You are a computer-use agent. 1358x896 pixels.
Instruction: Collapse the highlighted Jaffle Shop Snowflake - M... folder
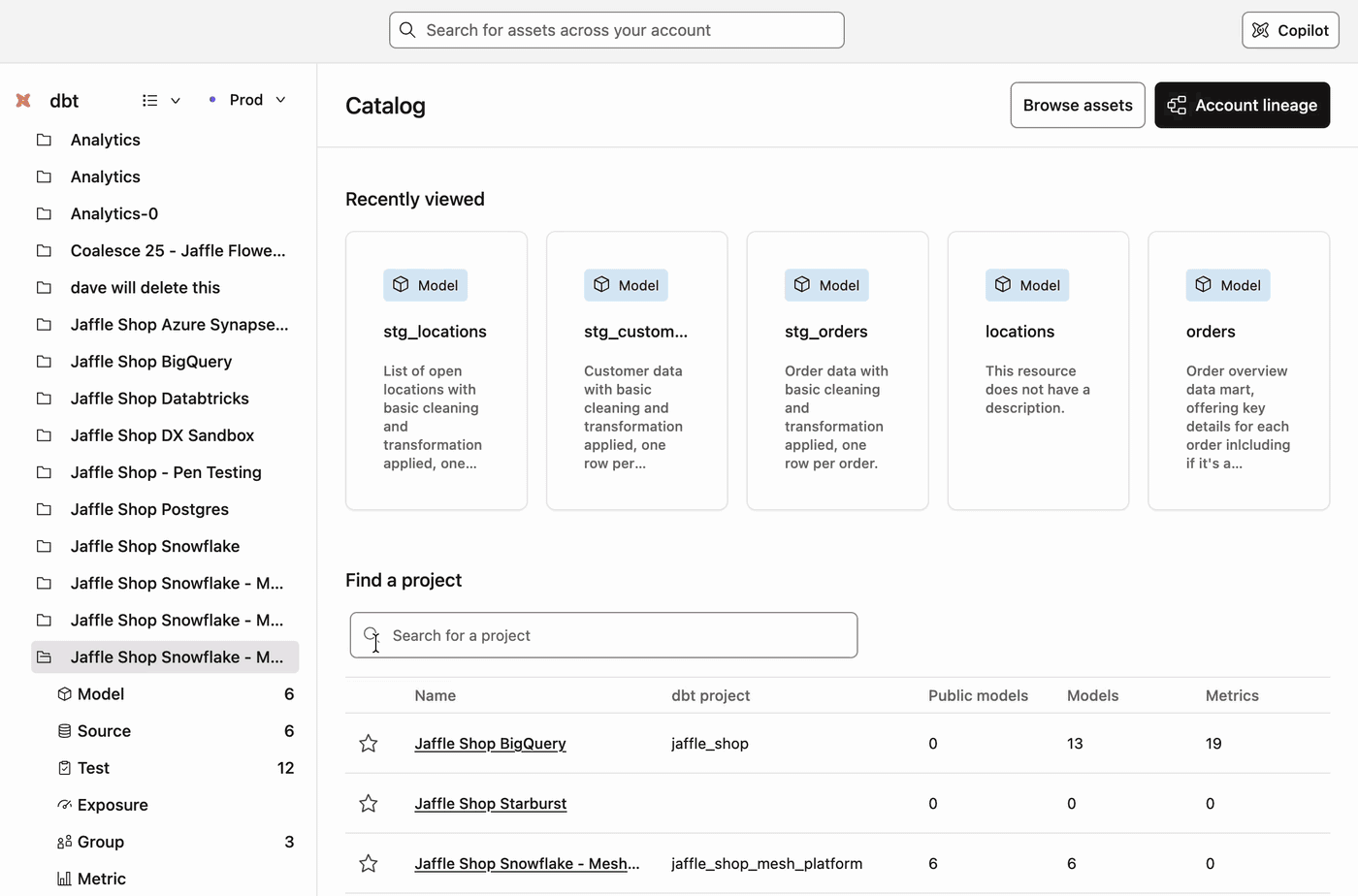(165, 656)
